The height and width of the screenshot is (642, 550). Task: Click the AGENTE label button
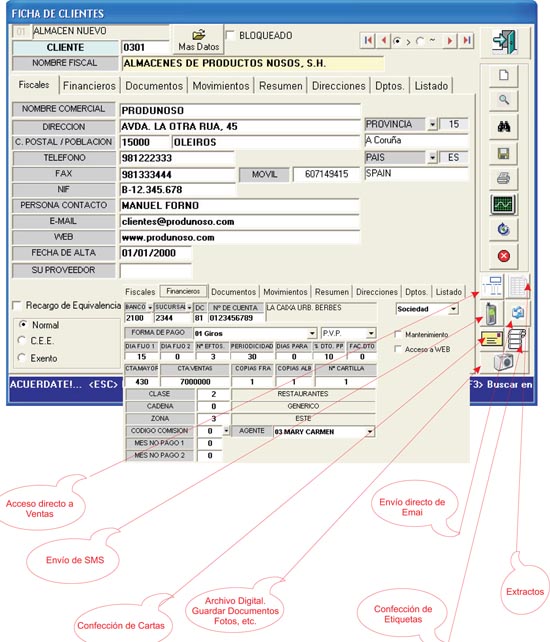click(x=251, y=431)
